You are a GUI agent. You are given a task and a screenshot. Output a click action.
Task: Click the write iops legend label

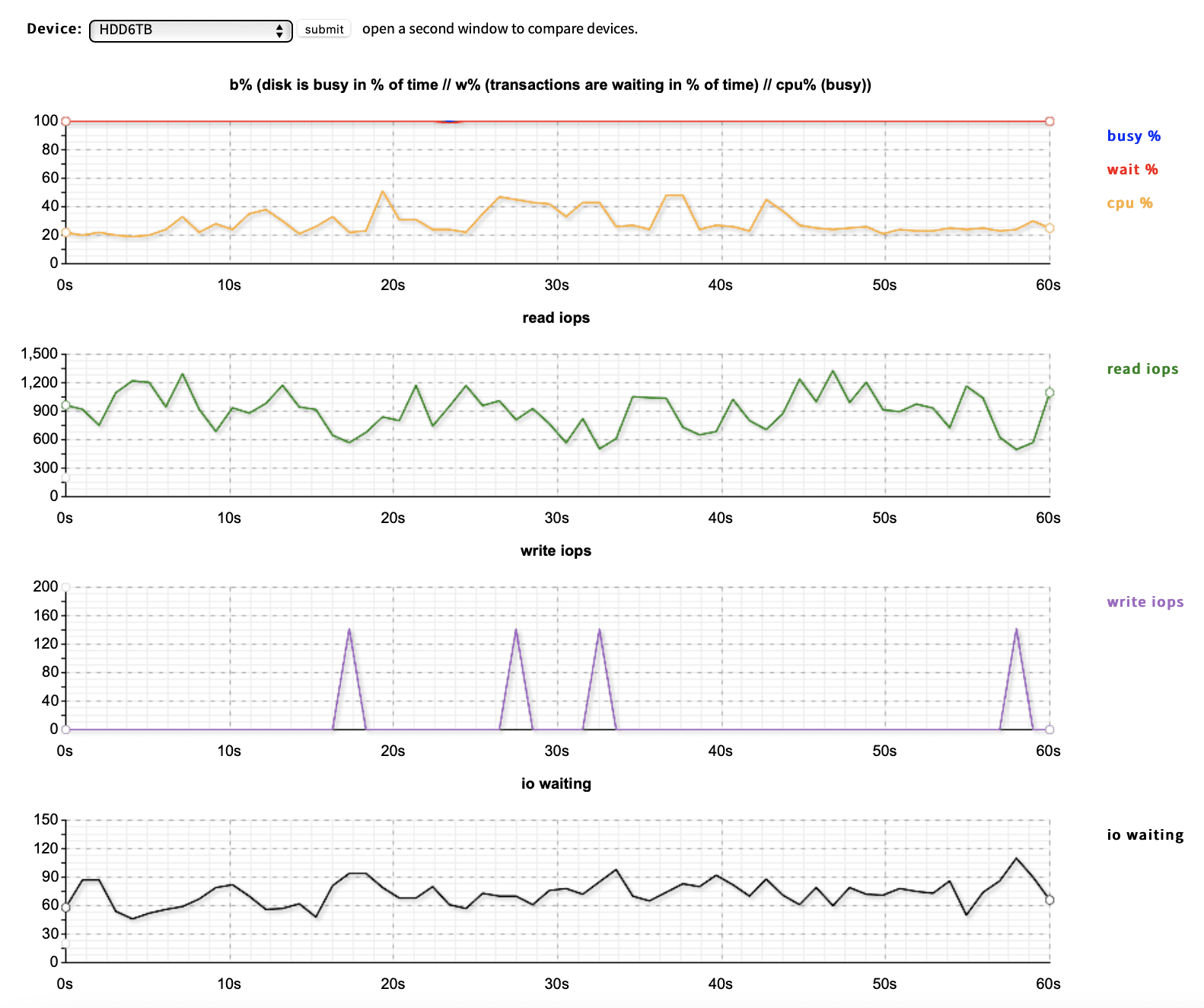[1145, 602]
